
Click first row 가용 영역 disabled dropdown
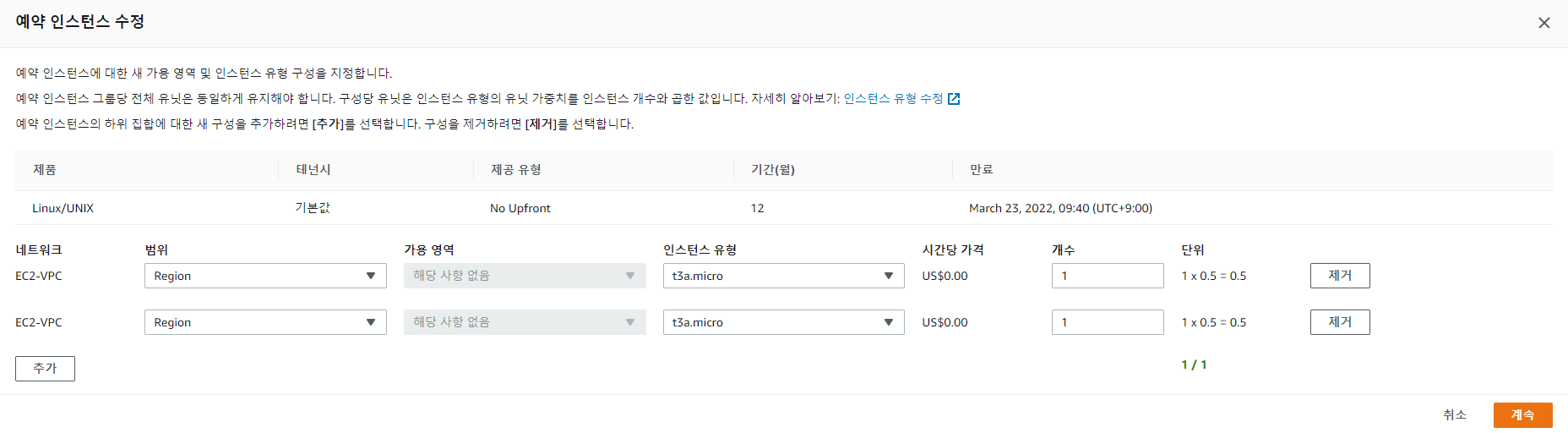point(525,276)
